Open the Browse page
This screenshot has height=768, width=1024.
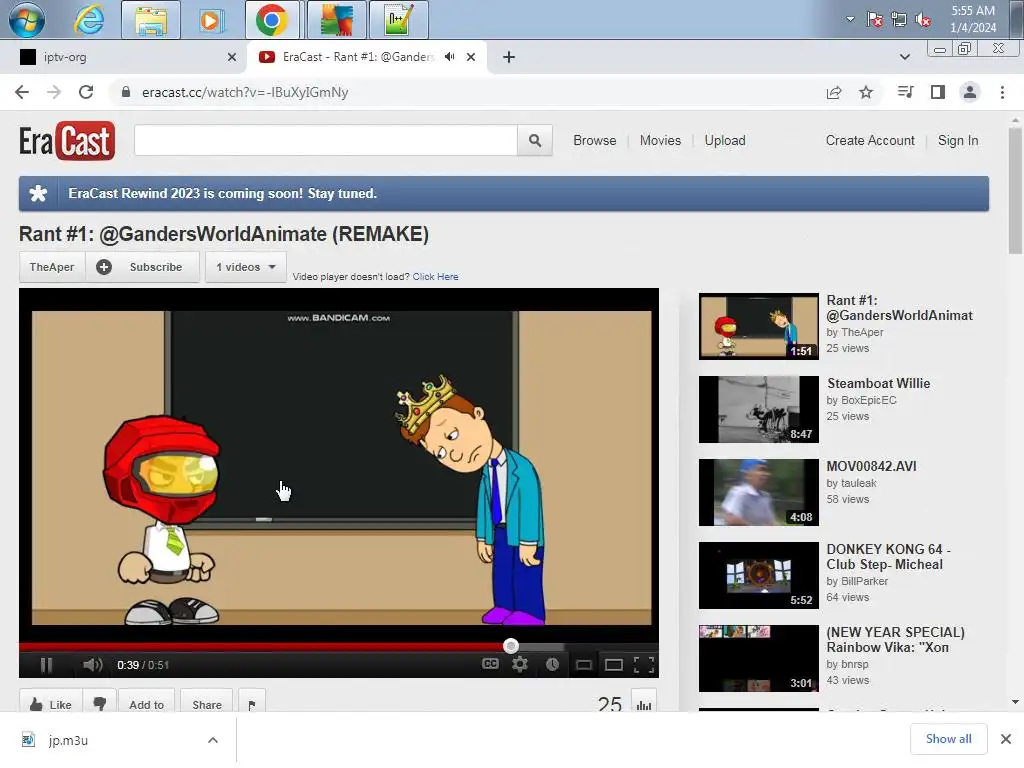(x=594, y=140)
